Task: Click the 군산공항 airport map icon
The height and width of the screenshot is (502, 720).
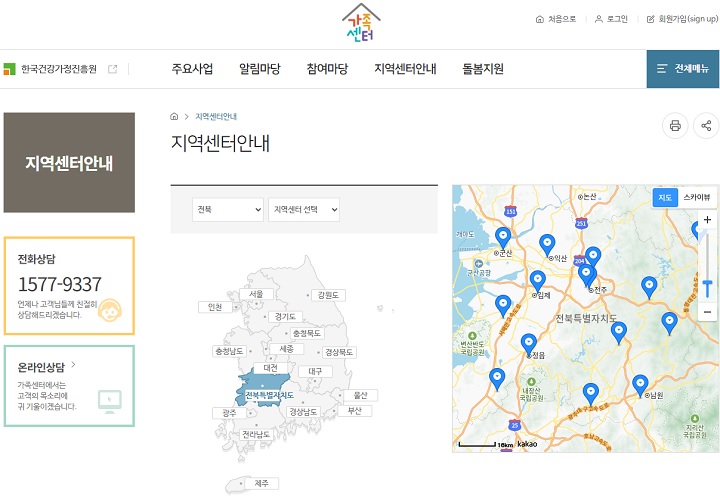Action: click(478, 264)
